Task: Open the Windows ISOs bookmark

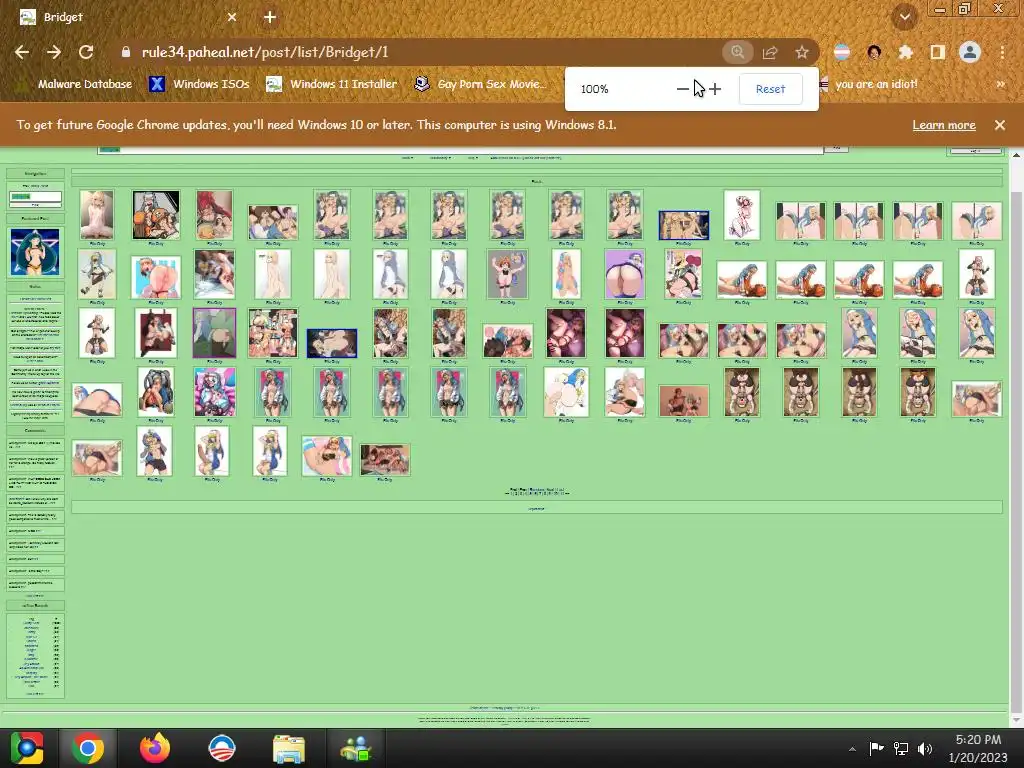Action: 199,84
